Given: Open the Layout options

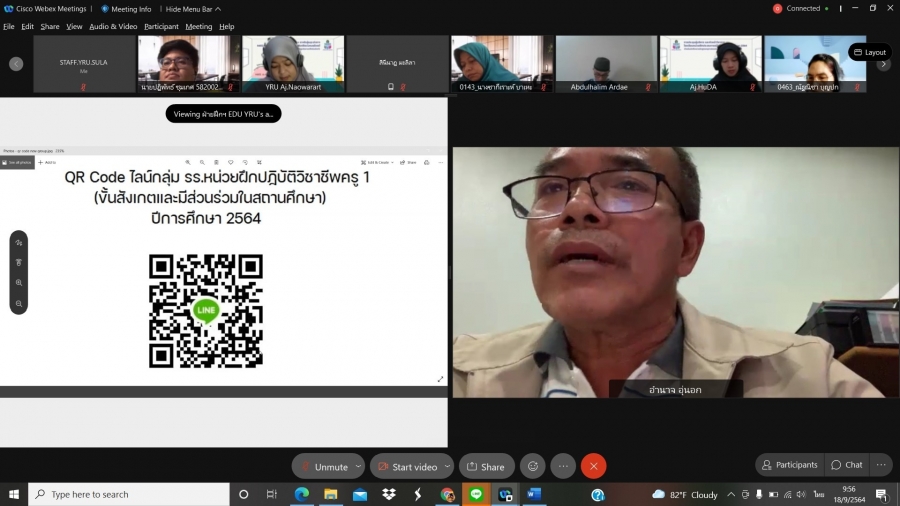Looking at the screenshot, I should tap(869, 52).
